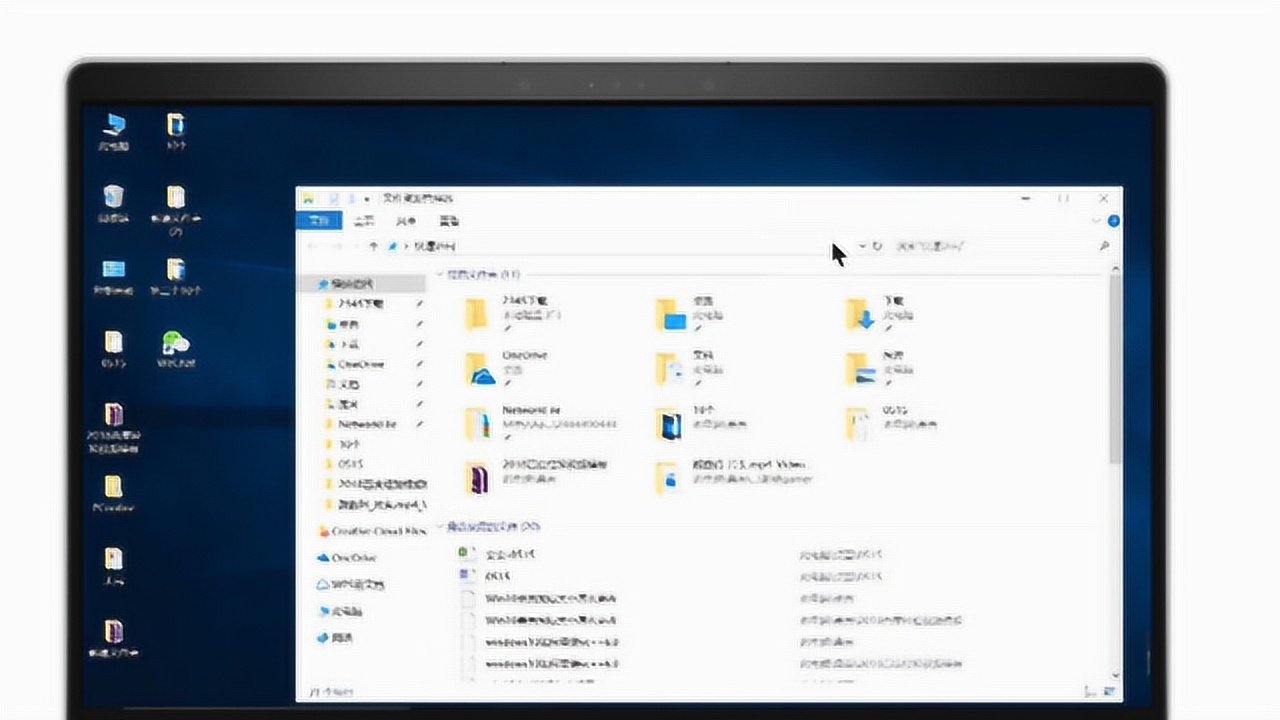Select the green WeChat desktop shortcut
Screen dimensions: 1280x720
(176, 350)
